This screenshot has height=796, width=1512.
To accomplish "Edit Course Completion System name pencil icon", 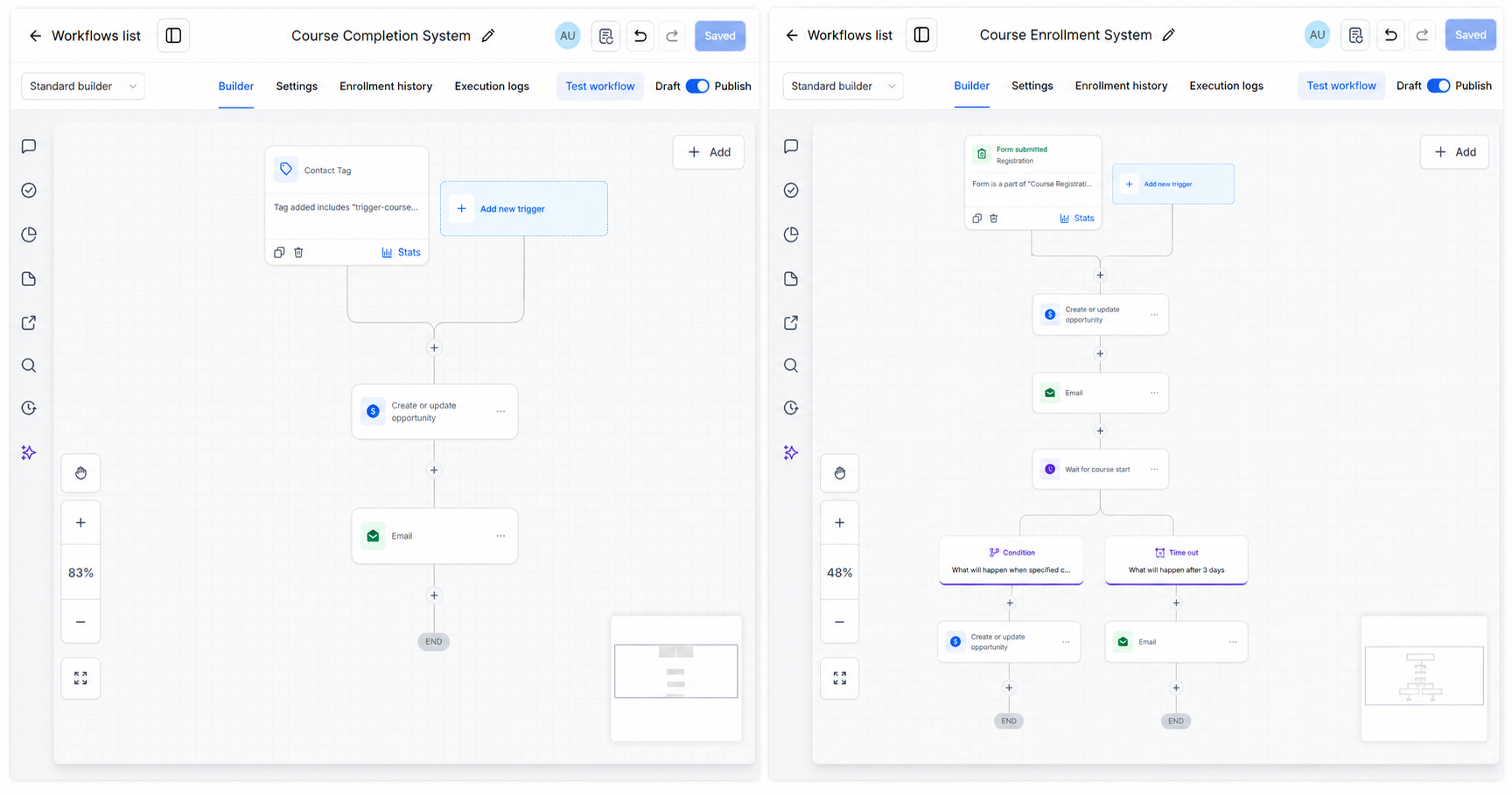I will point(488,36).
